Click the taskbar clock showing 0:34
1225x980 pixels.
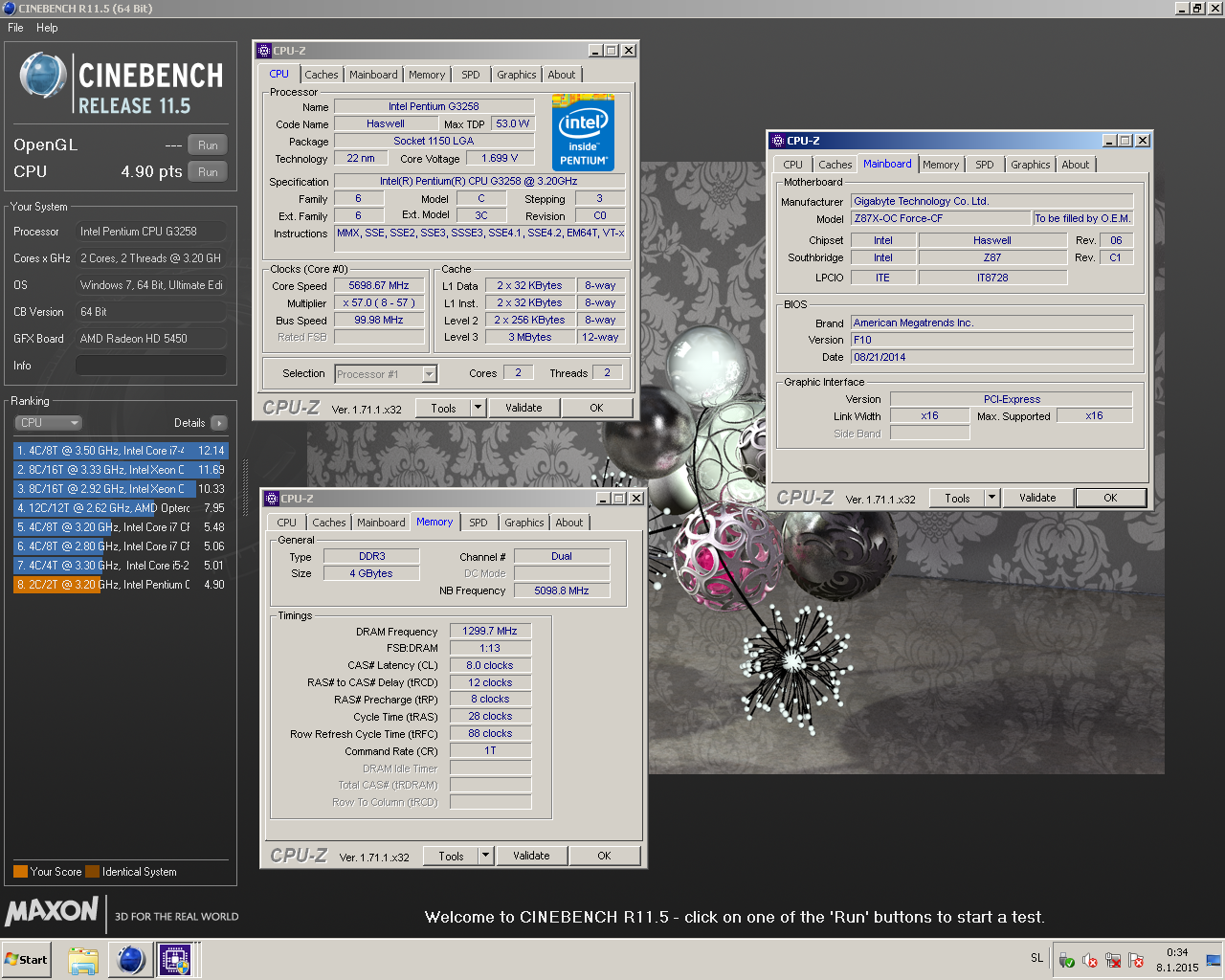[x=1177, y=952]
